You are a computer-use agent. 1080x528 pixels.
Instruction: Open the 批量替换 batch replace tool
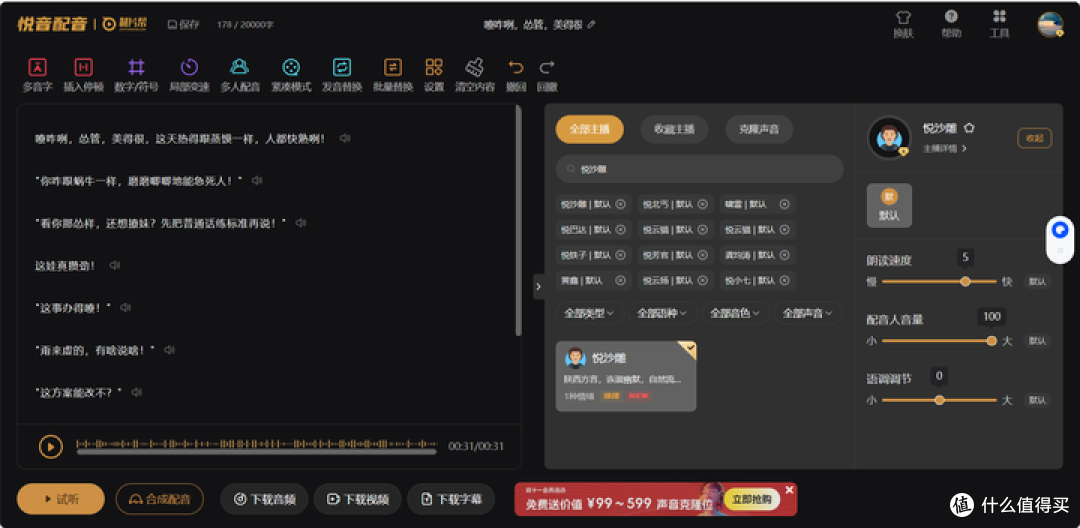(x=393, y=75)
